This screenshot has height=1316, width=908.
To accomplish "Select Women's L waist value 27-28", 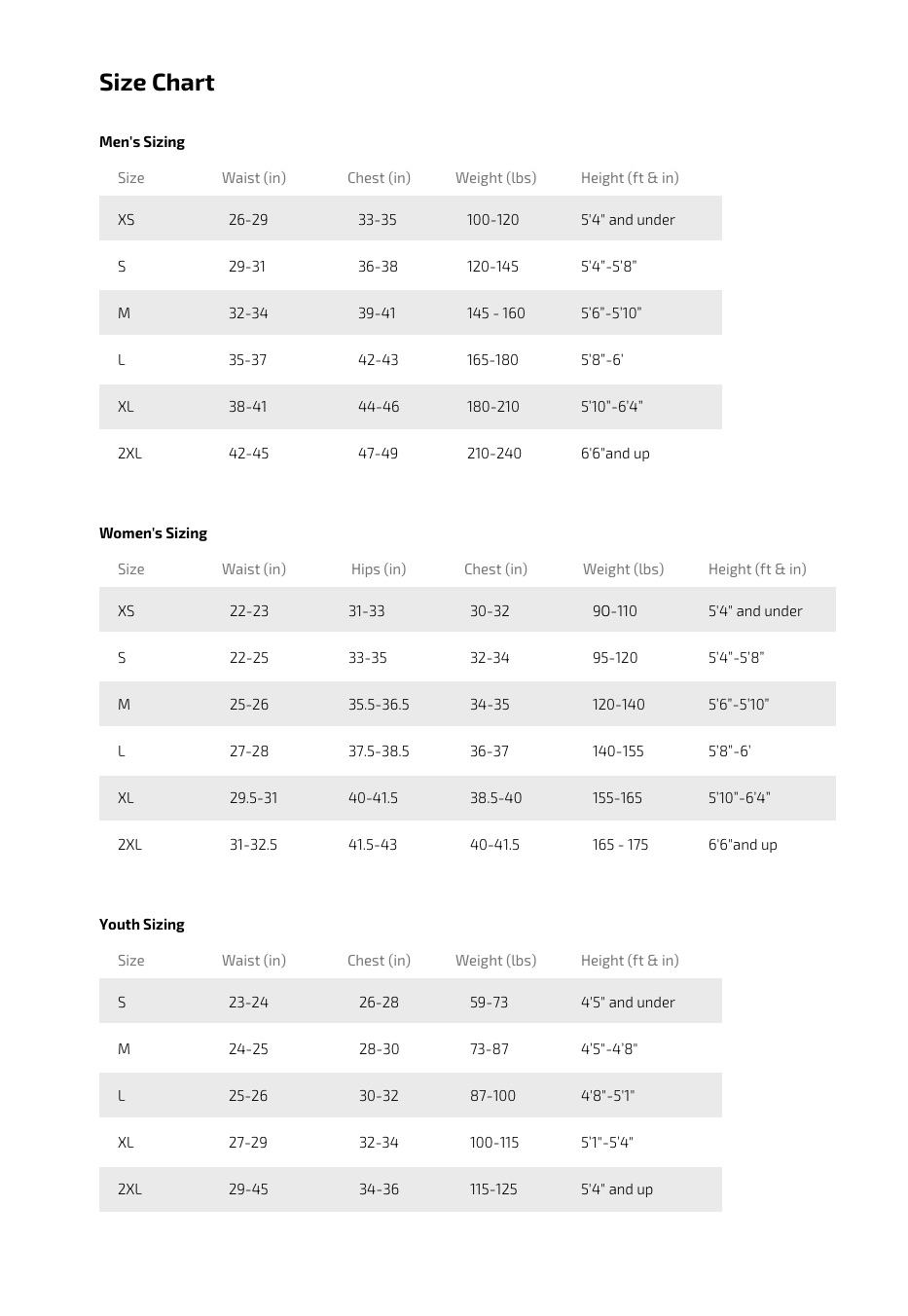I will (x=249, y=751).
